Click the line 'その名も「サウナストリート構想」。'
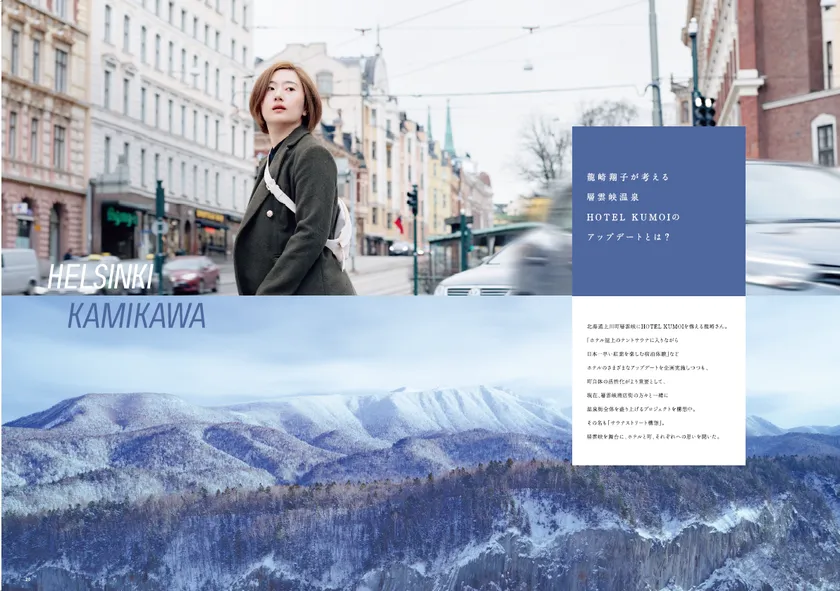Image resolution: width=840 pixels, height=591 pixels. coord(626,423)
